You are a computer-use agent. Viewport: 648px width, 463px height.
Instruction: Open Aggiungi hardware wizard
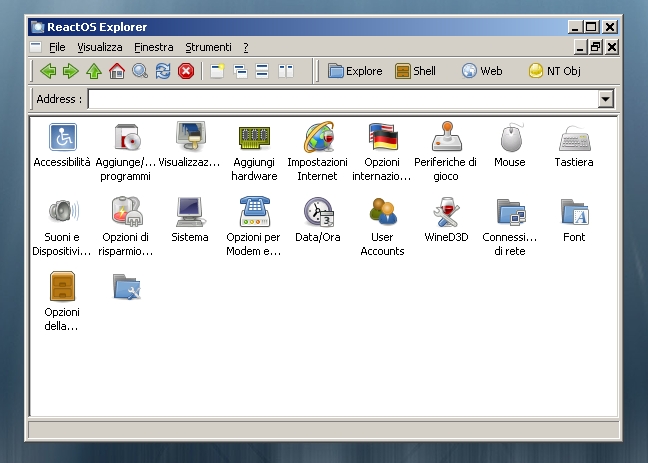[254, 152]
